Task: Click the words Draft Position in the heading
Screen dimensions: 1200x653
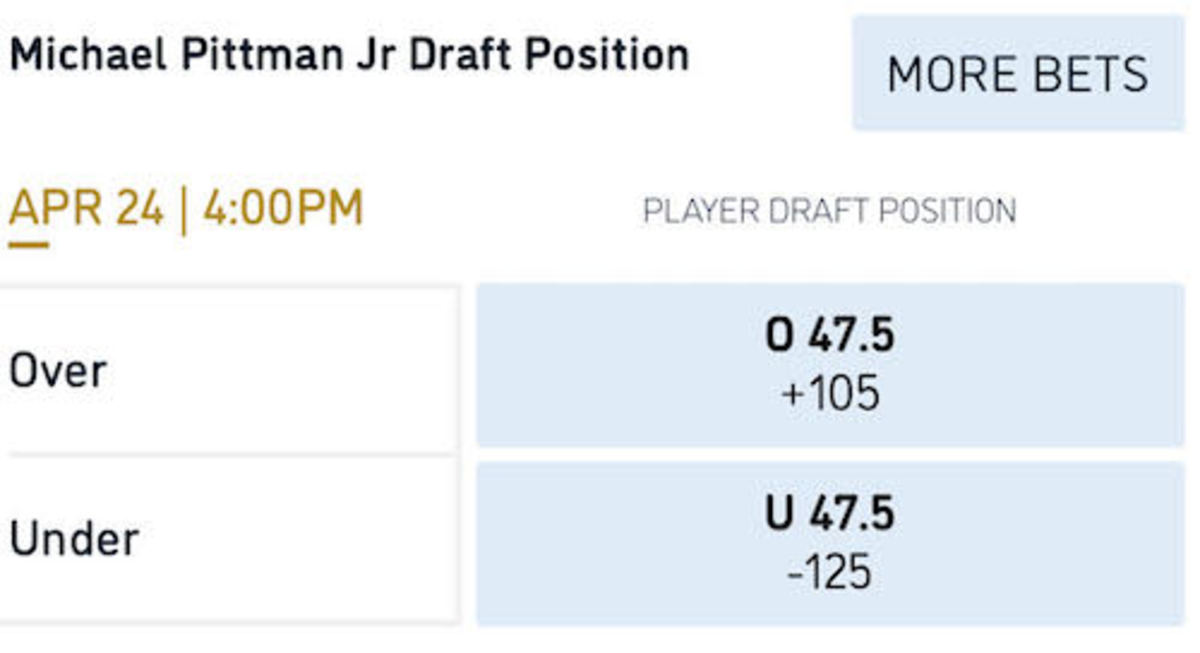Action: [549, 54]
